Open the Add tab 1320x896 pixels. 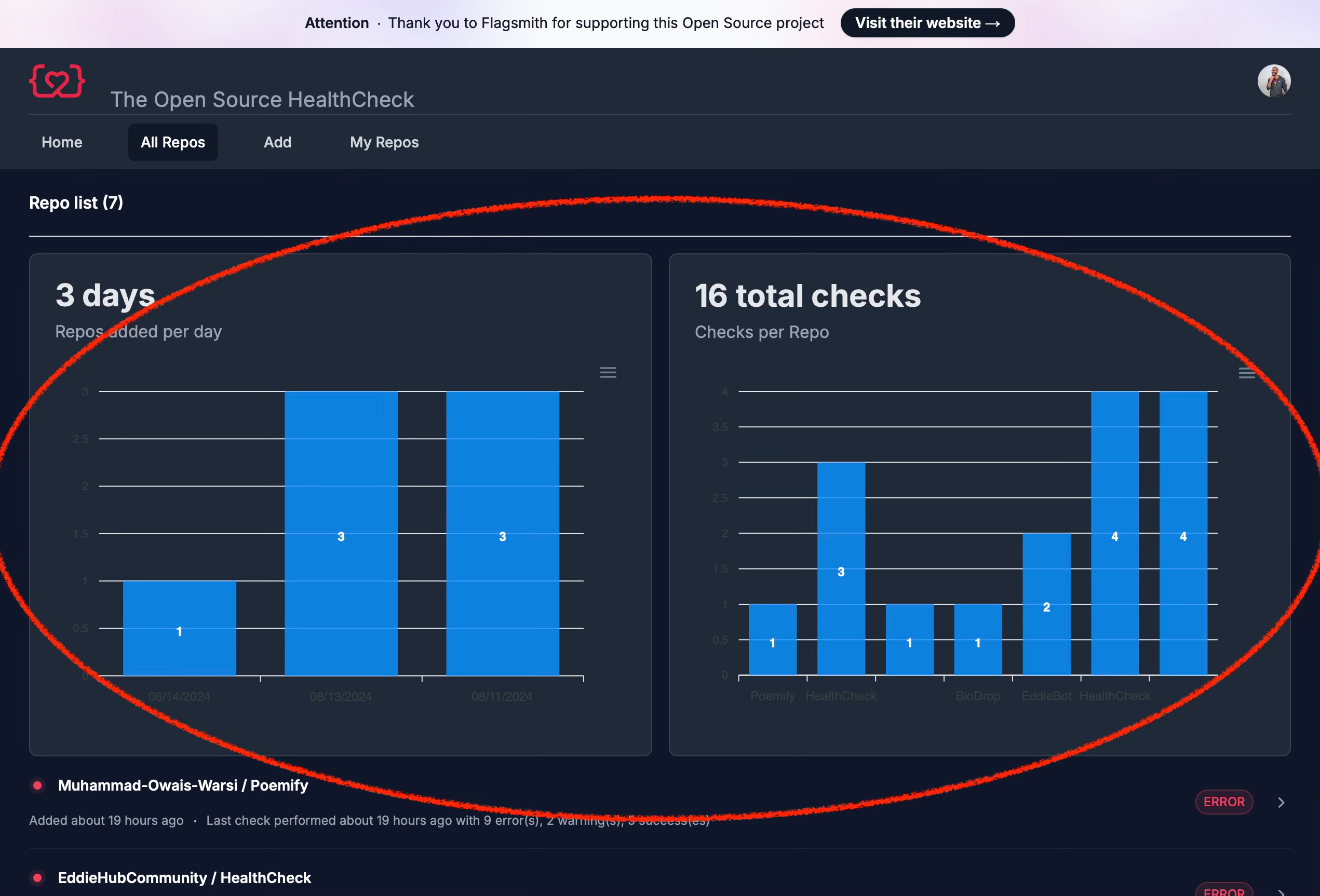tap(277, 142)
